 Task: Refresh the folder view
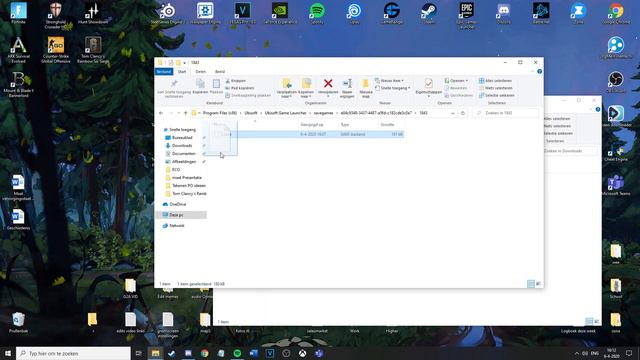(x=463, y=113)
